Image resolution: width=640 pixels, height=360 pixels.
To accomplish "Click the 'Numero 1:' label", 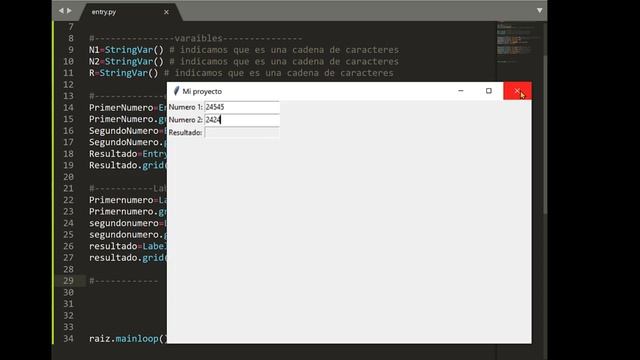I will 185,107.
